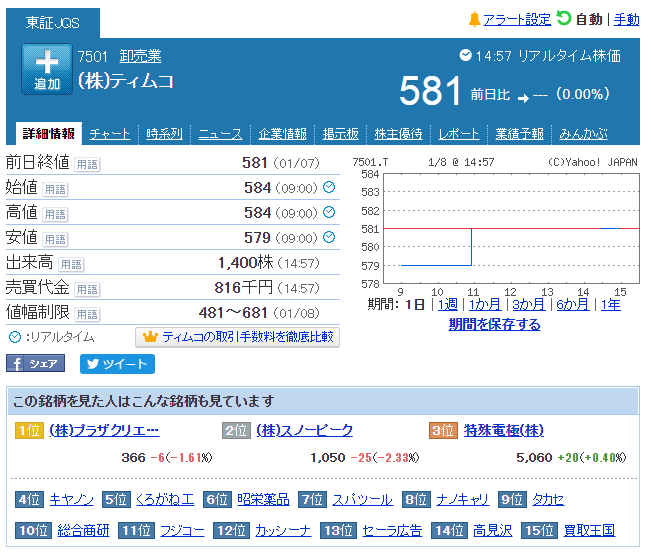Screen dimensions: 651x556
Task: Open 用語 glossary for 売買代金
Action: tap(87, 289)
